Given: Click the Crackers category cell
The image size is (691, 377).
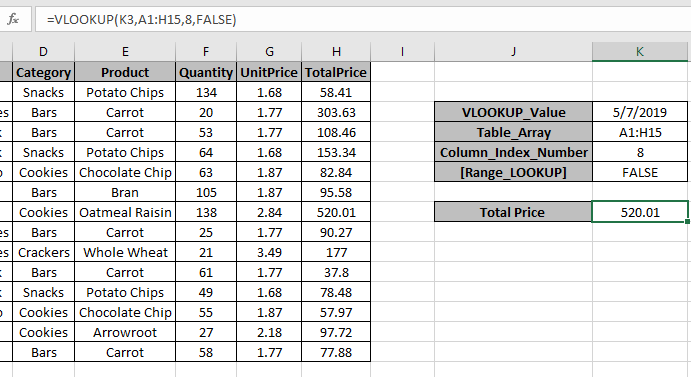Looking at the screenshot, I should pyautogui.click(x=44, y=253).
